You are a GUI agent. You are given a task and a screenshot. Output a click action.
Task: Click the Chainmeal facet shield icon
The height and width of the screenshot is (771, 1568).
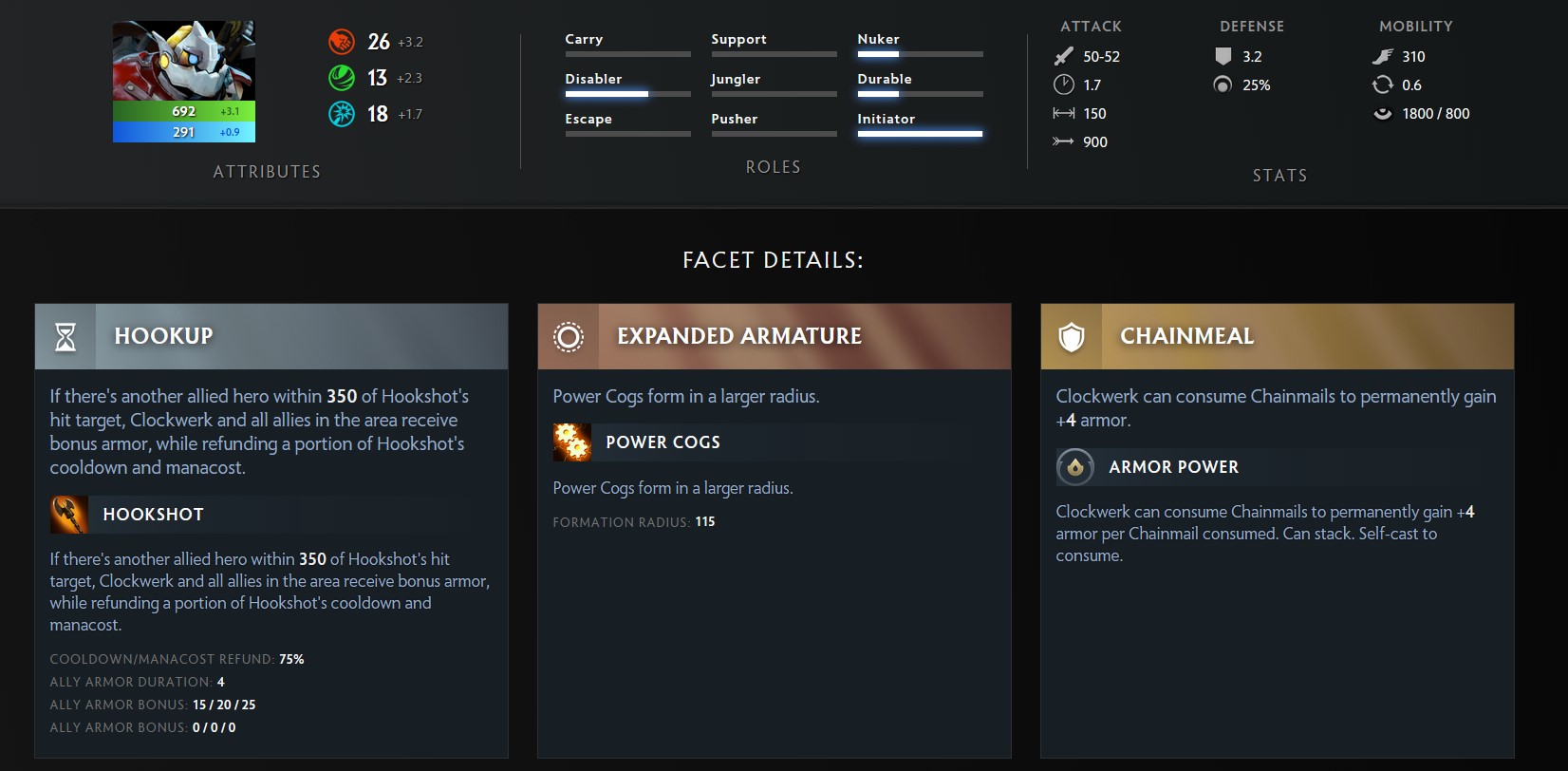1072,337
